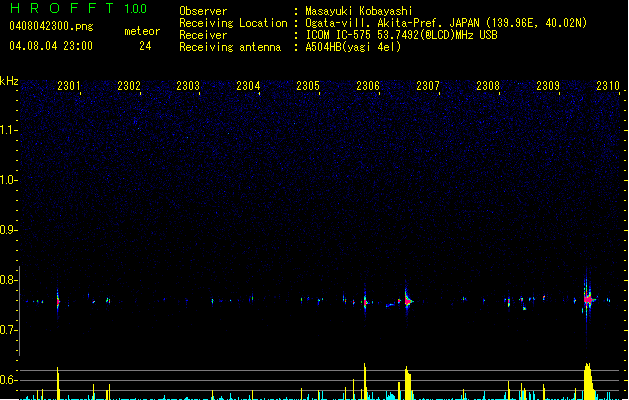Image resolution: width=629 pixels, height=400 pixels.
Task: Click the meteor echo just before 2306
Action: [x=365, y=302]
